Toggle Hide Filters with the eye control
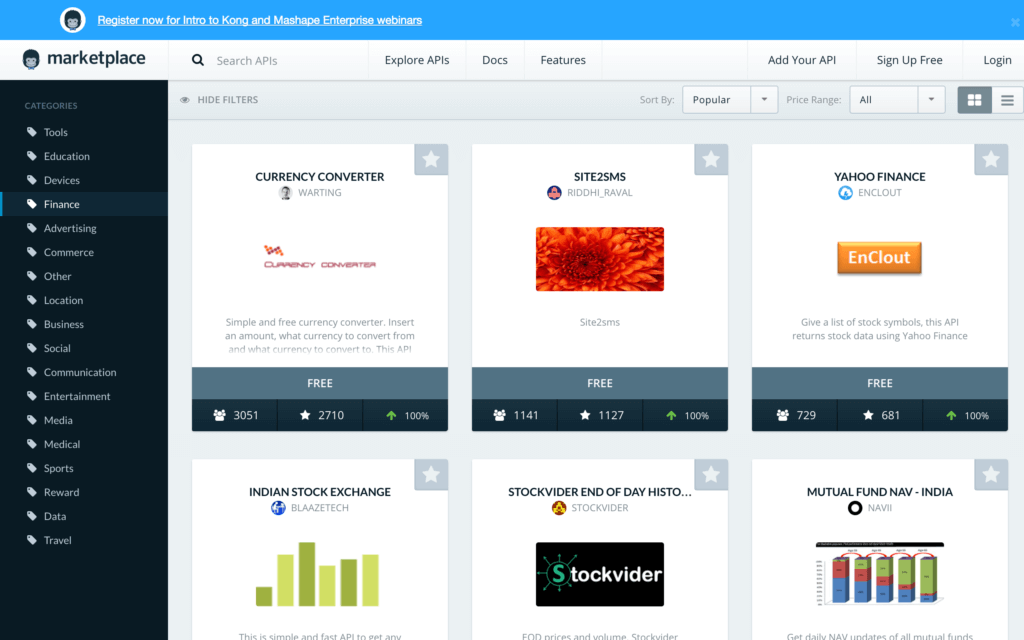The image size is (1024, 640). pyautogui.click(x=185, y=100)
